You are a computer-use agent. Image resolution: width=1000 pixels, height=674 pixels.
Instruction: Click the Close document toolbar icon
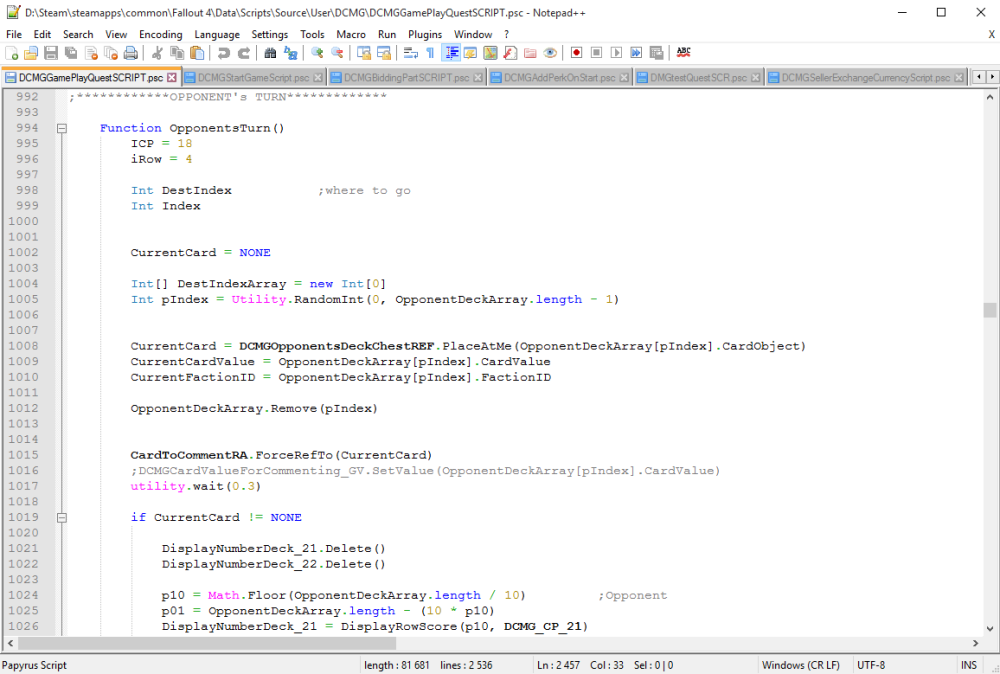91,53
